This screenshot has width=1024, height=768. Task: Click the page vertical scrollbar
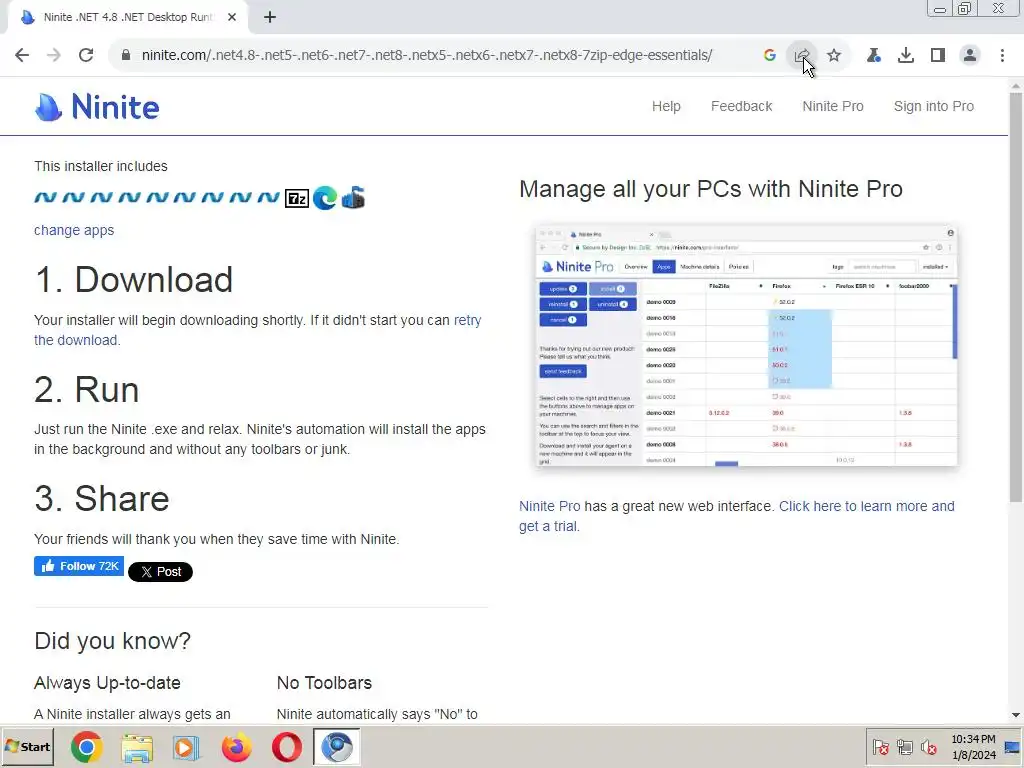[x=1016, y=297]
